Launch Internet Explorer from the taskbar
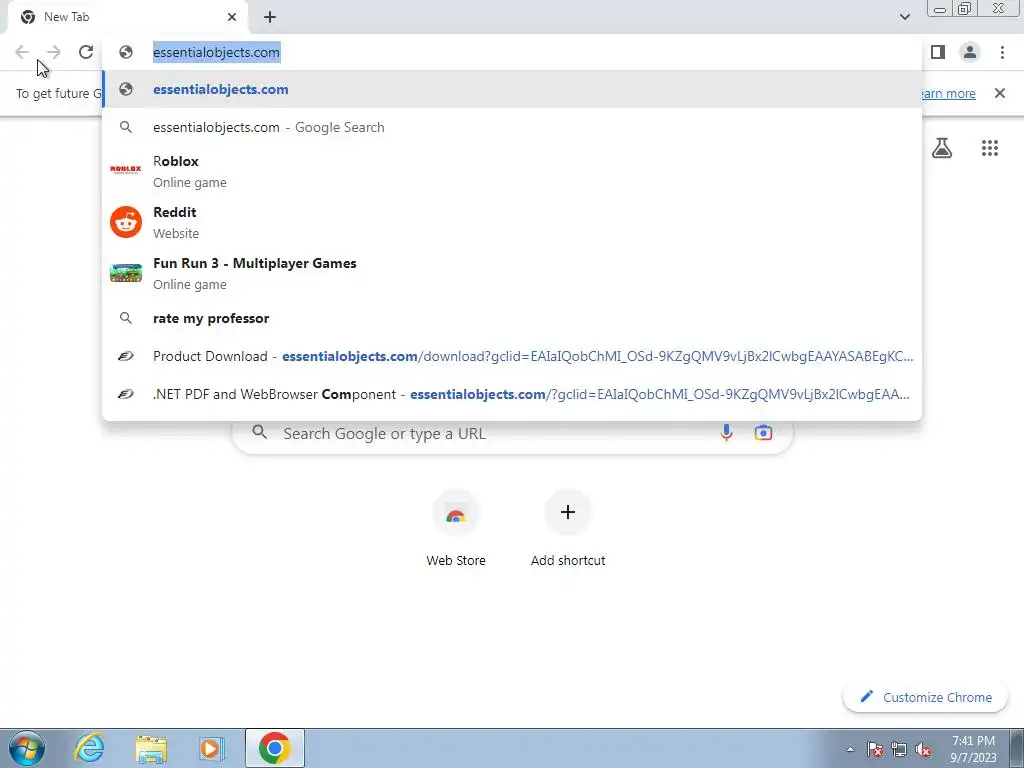Screen dimensions: 1024x768 pos(89,748)
